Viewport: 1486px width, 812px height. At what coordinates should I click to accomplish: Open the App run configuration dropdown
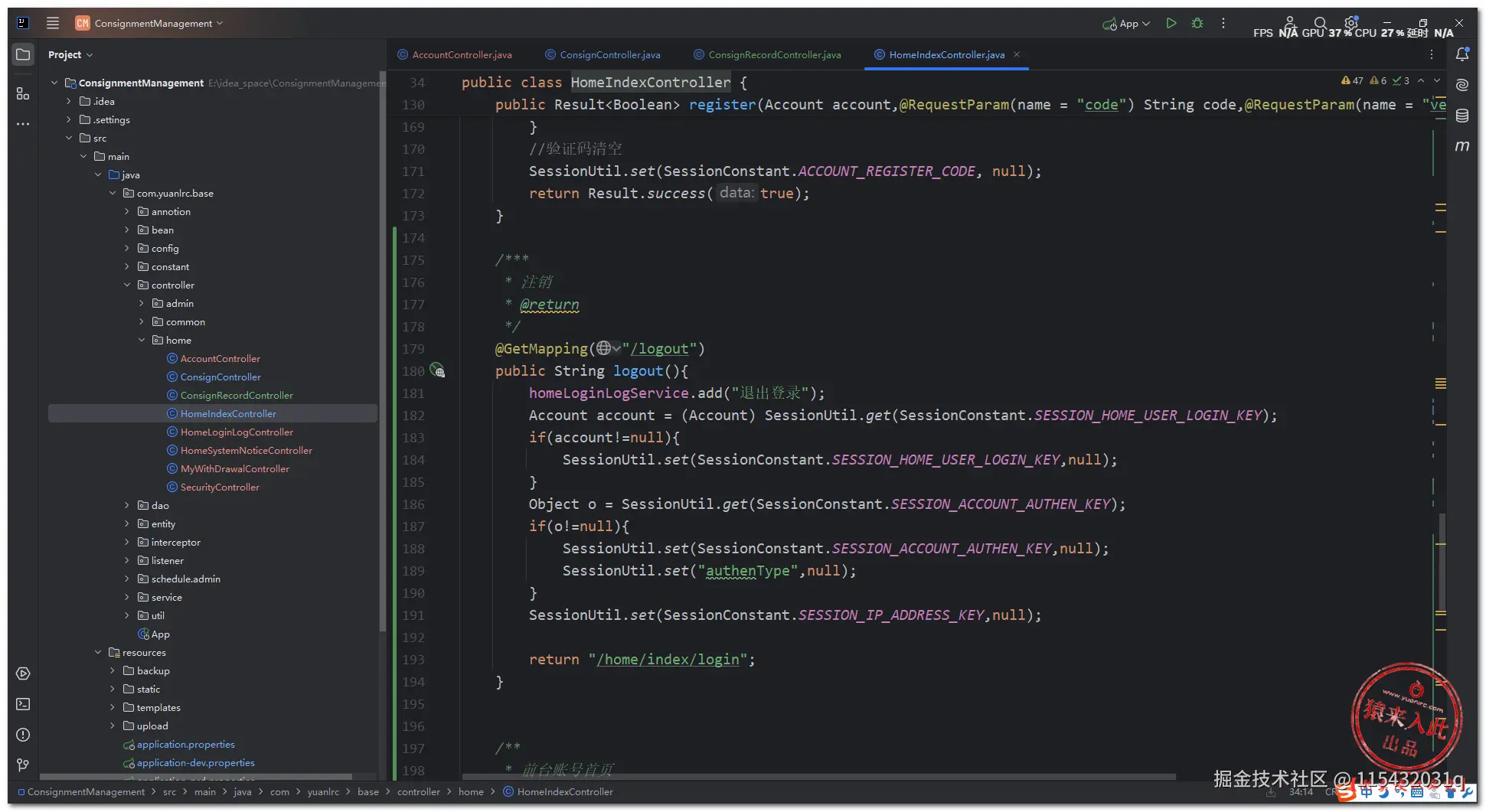[1126, 24]
